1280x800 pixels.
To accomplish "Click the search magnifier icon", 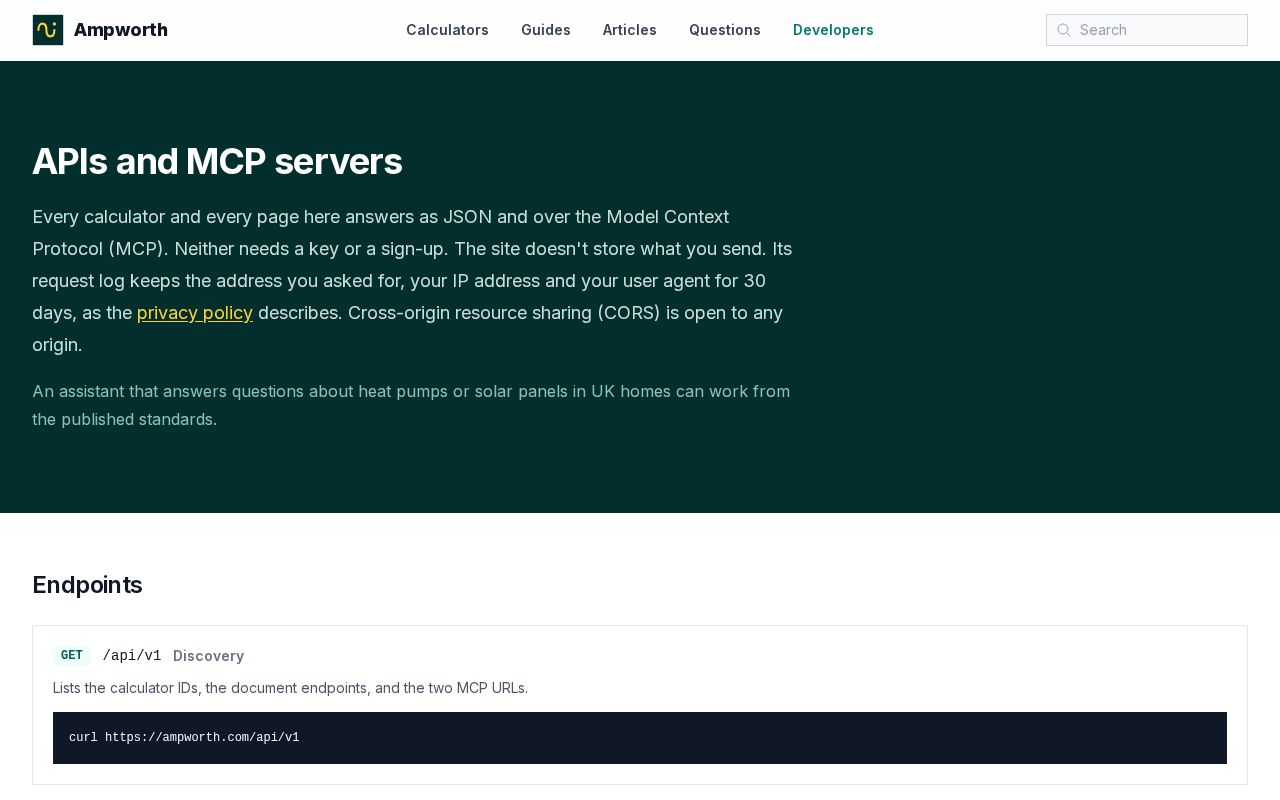I will pos(1064,30).
